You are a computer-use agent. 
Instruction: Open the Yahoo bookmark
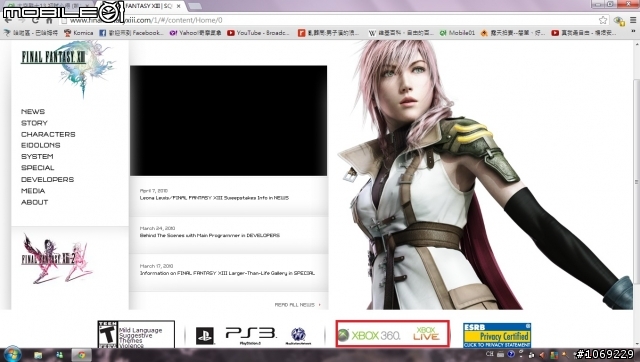195,33
